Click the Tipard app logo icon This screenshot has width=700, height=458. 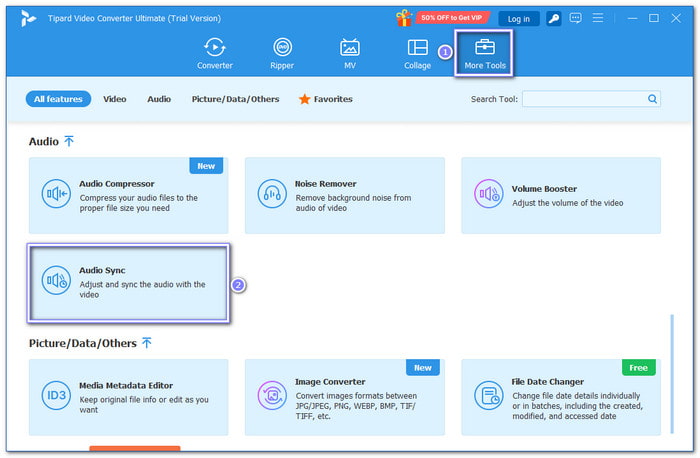click(29, 18)
